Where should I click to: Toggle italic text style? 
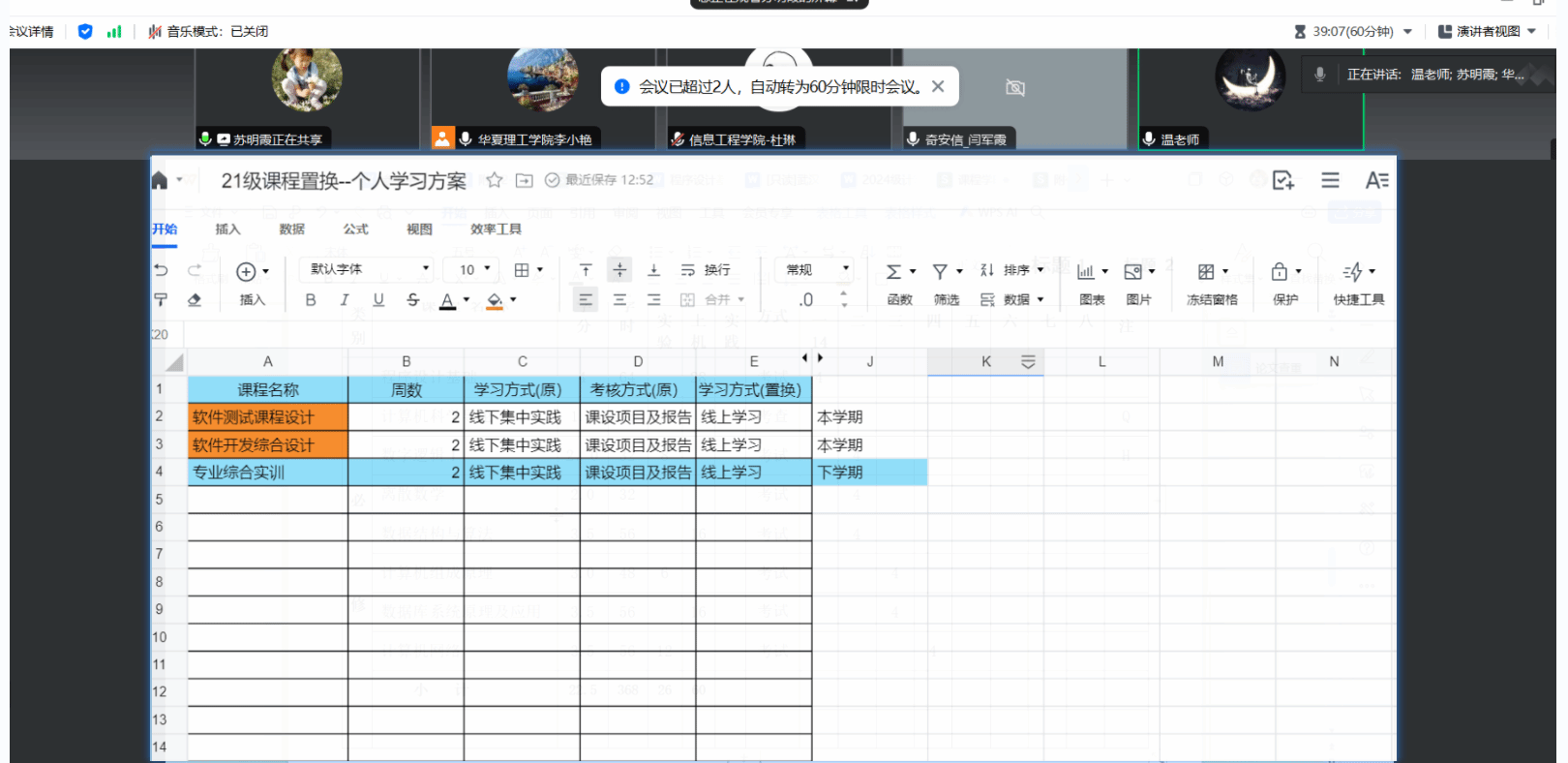[x=345, y=300]
